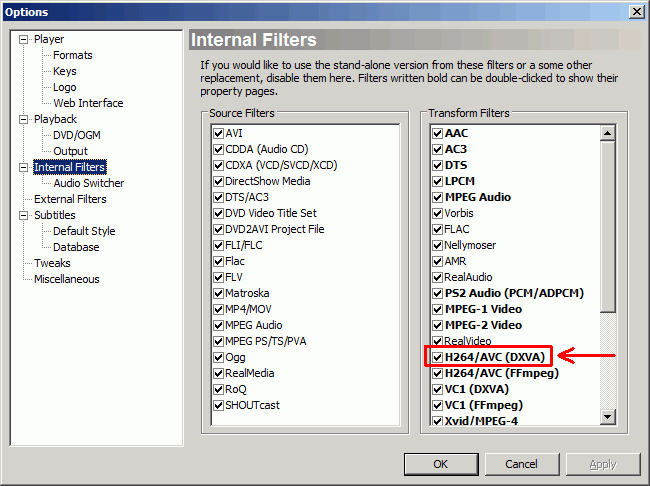Image resolution: width=650 pixels, height=486 pixels.
Task: Disable DVD2AVI Project File filter
Action: point(218,230)
